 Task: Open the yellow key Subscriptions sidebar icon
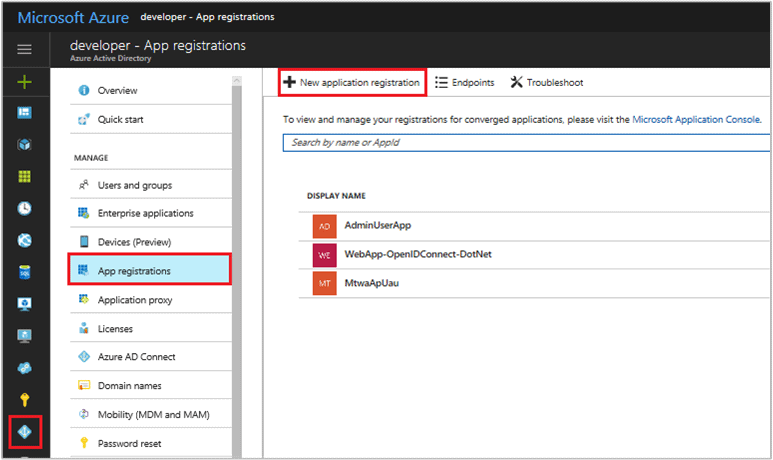25,399
